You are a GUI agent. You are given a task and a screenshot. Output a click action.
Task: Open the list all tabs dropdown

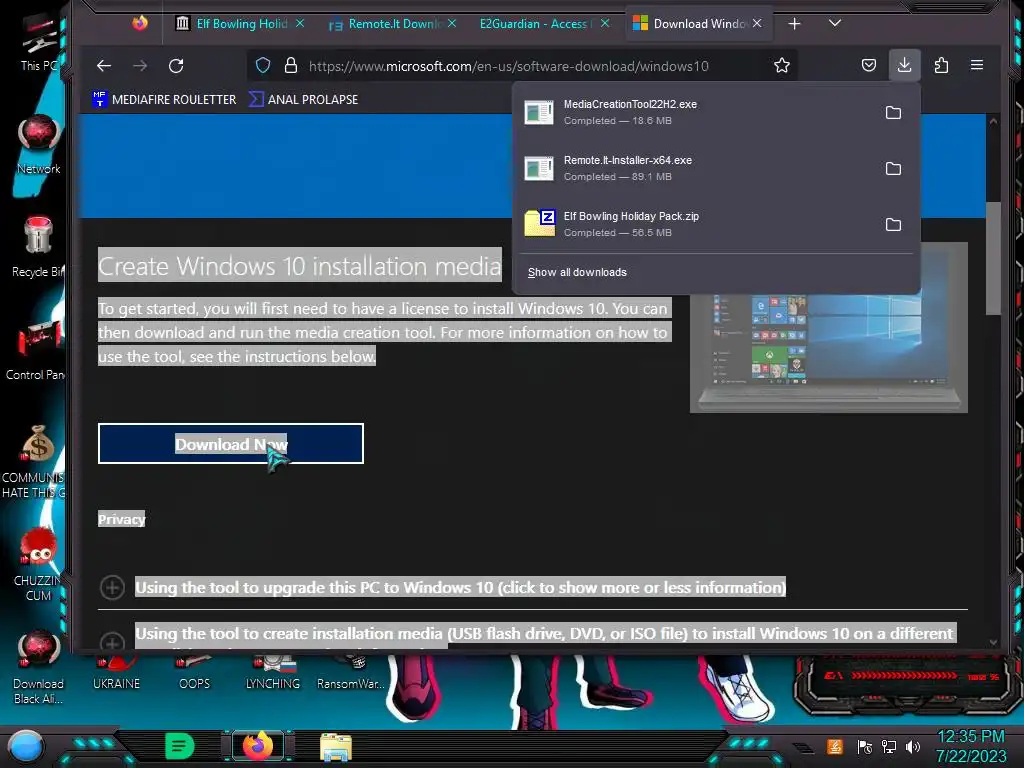pos(835,24)
